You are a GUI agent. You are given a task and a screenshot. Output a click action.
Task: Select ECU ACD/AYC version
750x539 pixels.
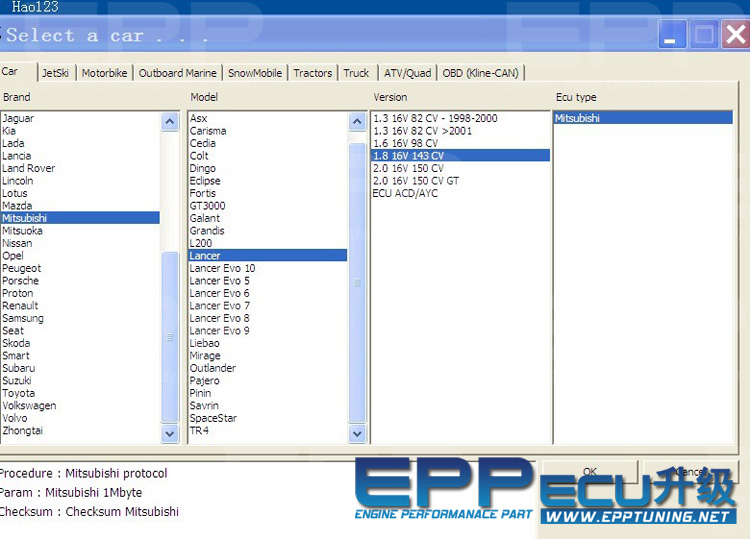click(x=461, y=193)
